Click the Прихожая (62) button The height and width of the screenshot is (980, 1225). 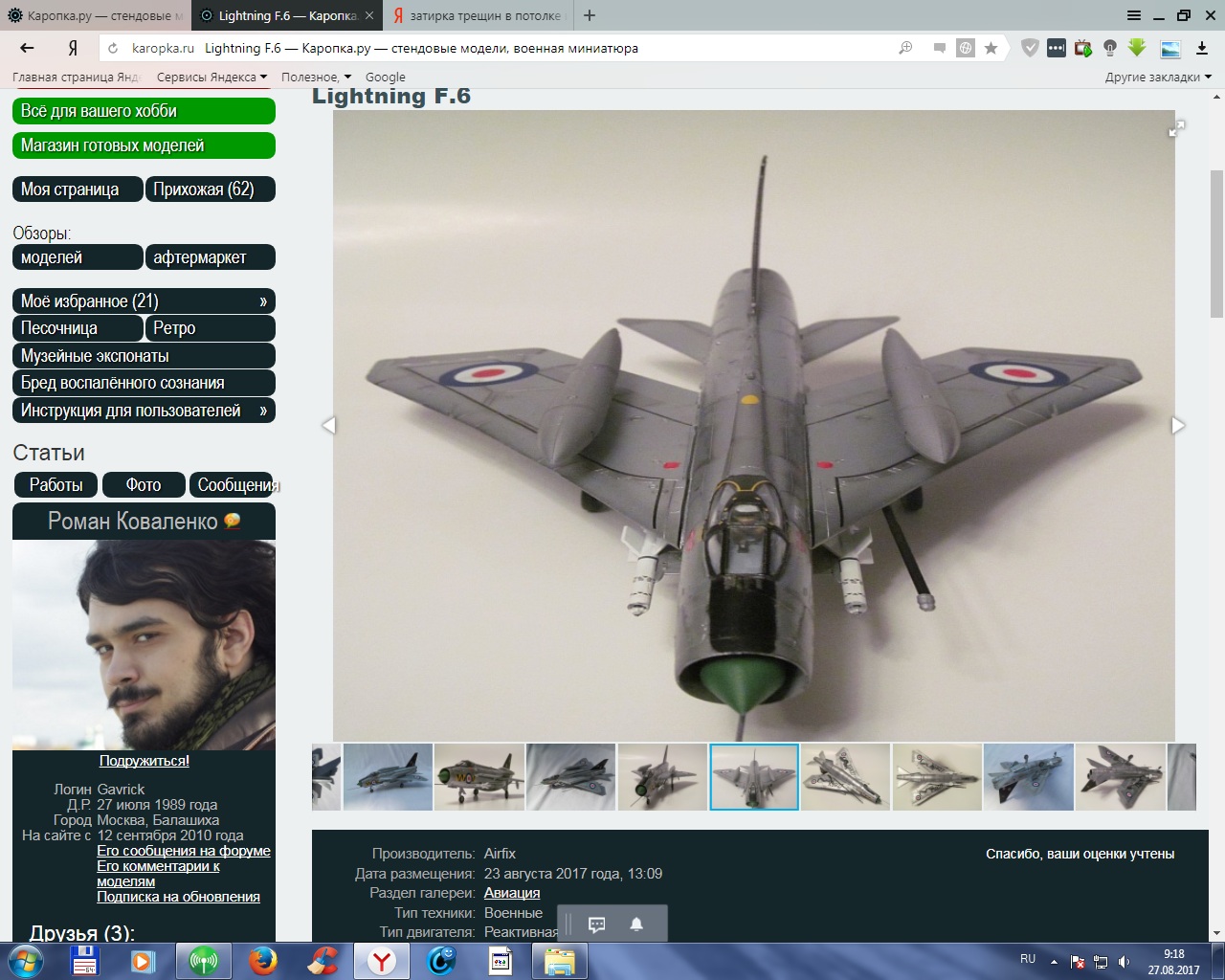click(x=210, y=189)
